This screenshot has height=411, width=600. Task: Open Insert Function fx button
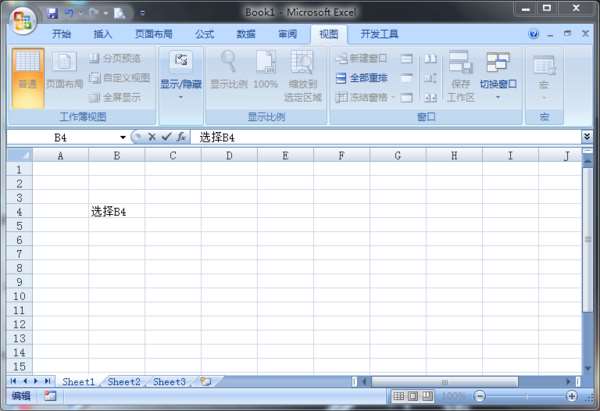click(181, 137)
